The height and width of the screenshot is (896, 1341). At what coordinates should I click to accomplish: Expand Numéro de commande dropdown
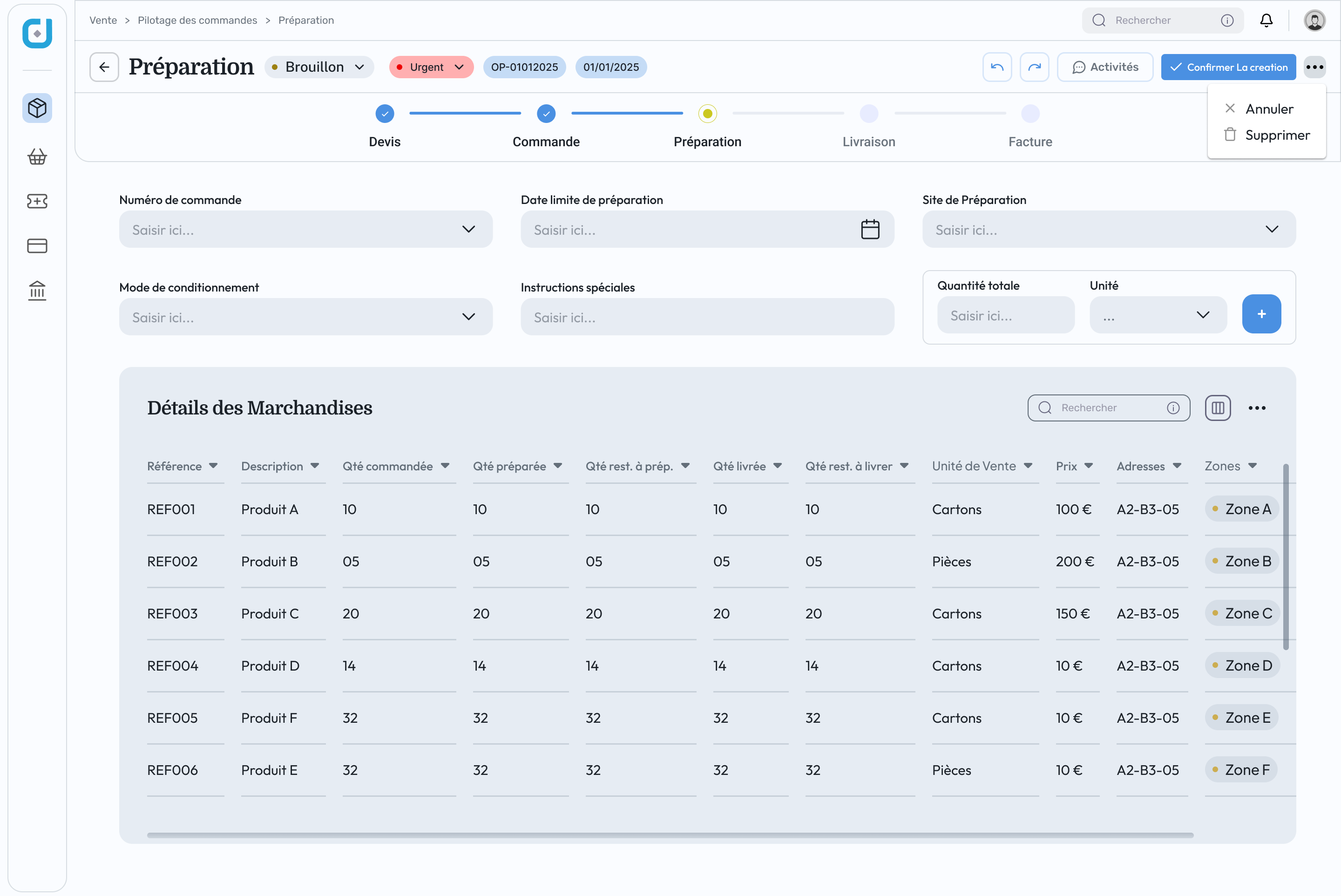(468, 229)
